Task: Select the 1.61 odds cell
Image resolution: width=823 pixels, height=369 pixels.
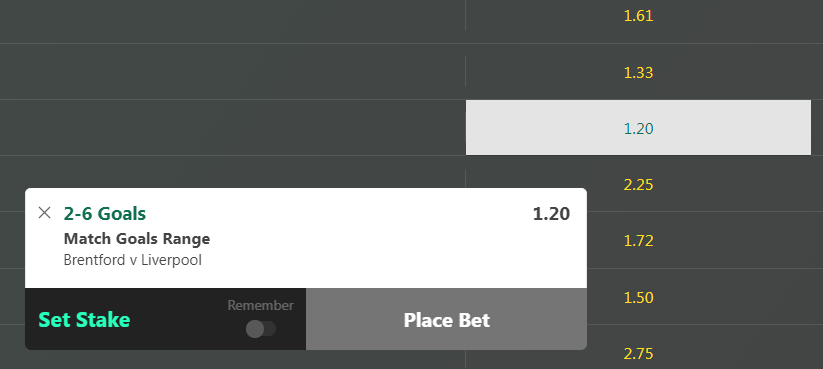Action: click(638, 16)
